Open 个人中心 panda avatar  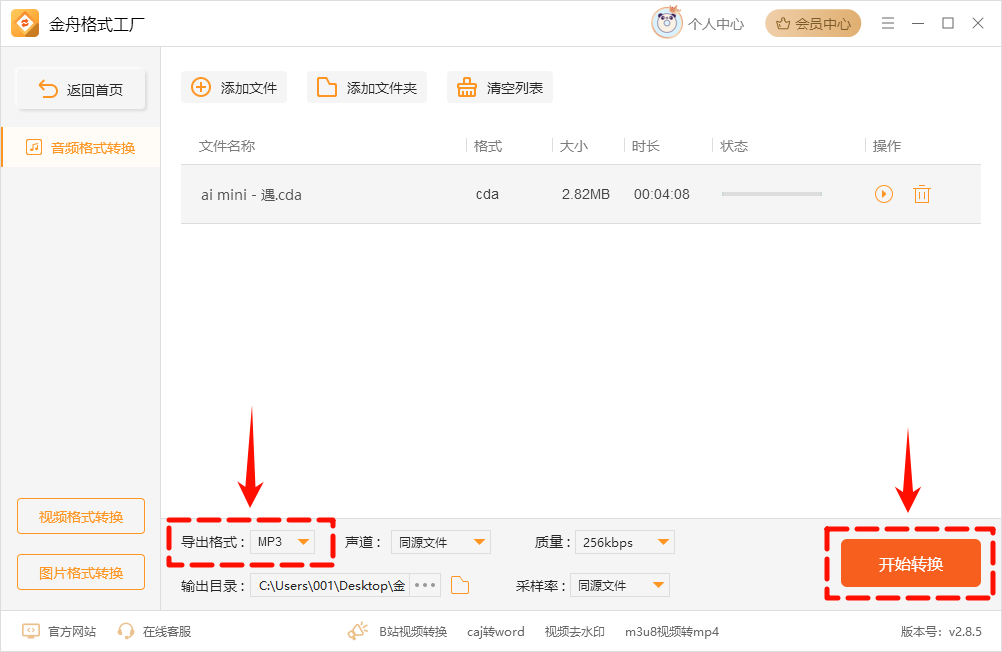coord(667,23)
